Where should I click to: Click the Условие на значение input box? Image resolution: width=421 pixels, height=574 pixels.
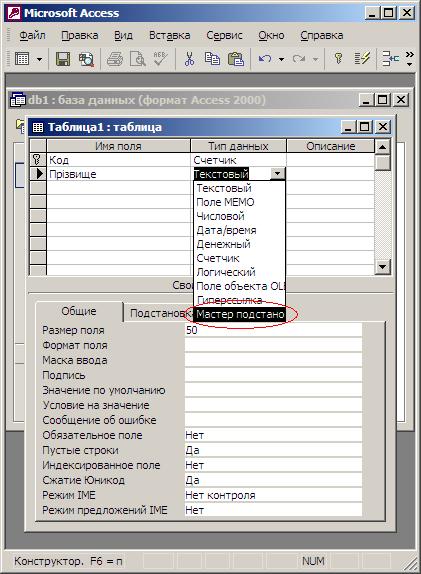coord(273,405)
